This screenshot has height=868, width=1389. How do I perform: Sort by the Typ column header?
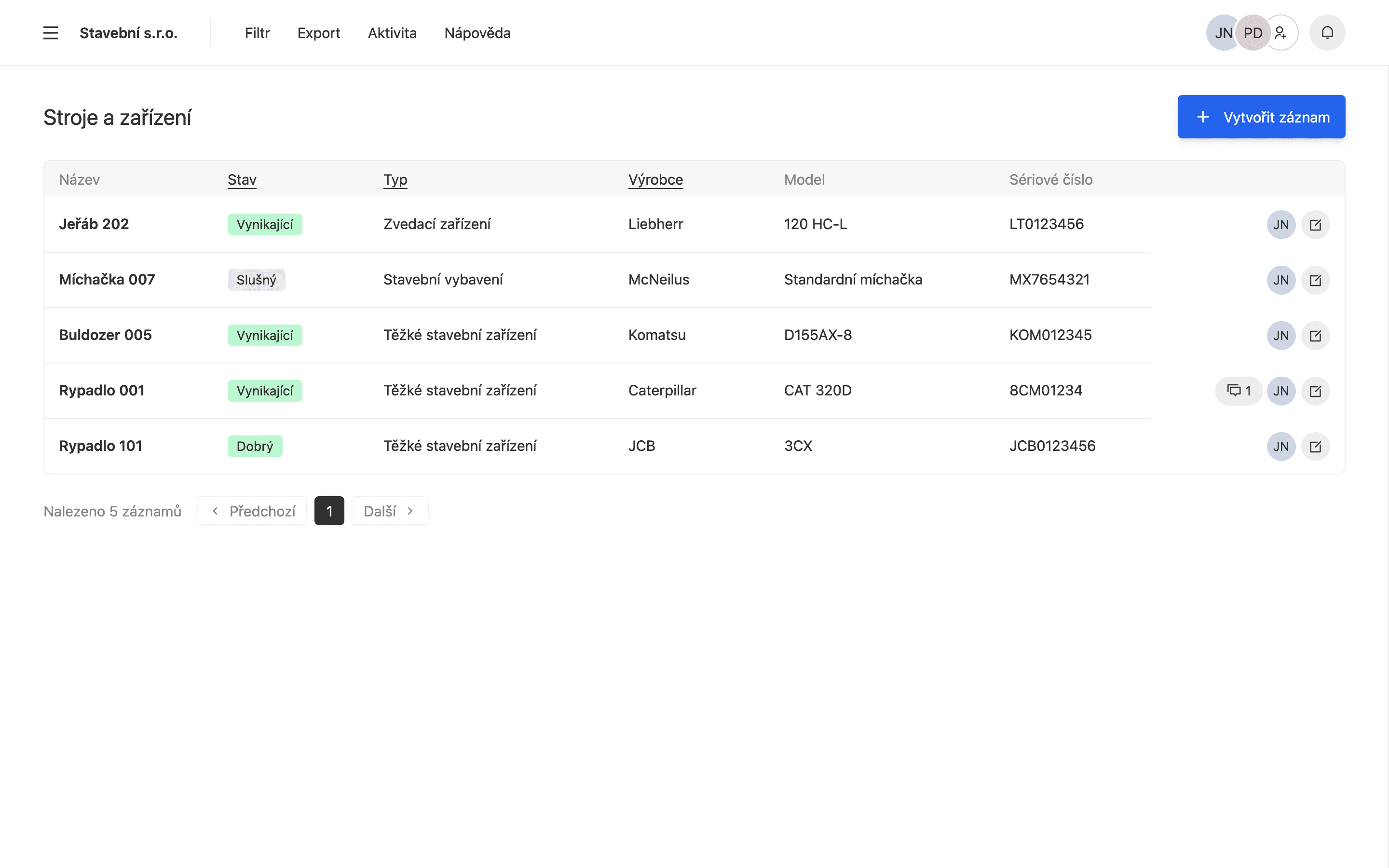pyautogui.click(x=395, y=180)
